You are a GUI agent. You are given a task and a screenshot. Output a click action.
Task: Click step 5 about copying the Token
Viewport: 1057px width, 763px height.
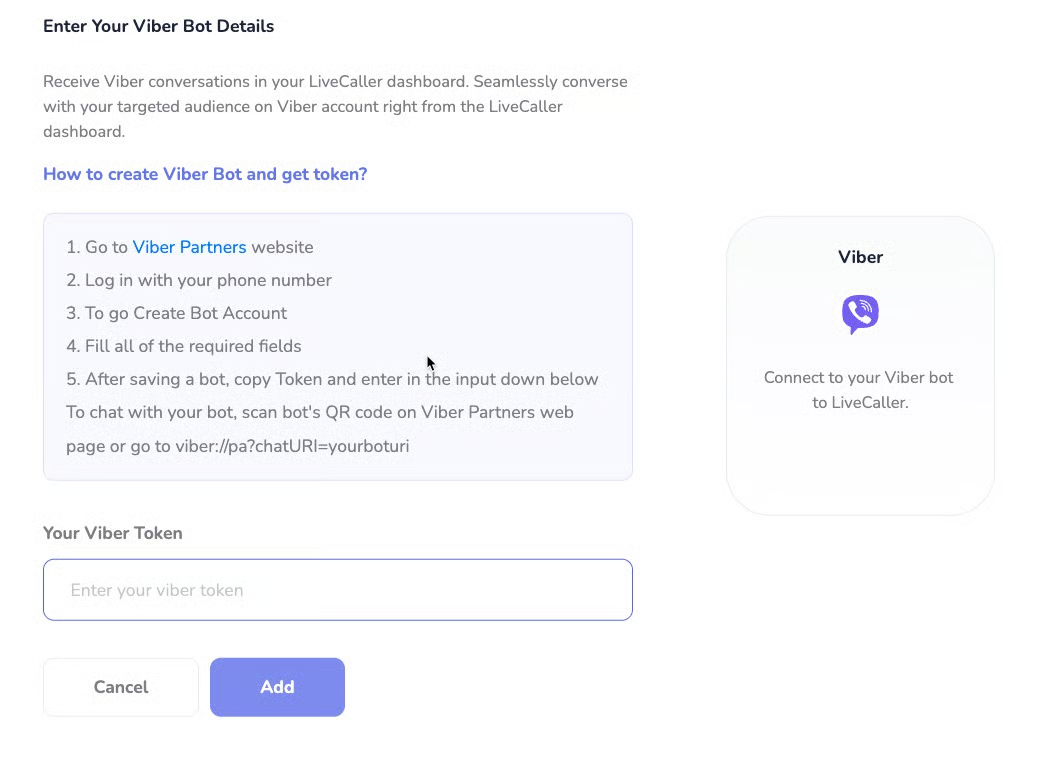332,379
